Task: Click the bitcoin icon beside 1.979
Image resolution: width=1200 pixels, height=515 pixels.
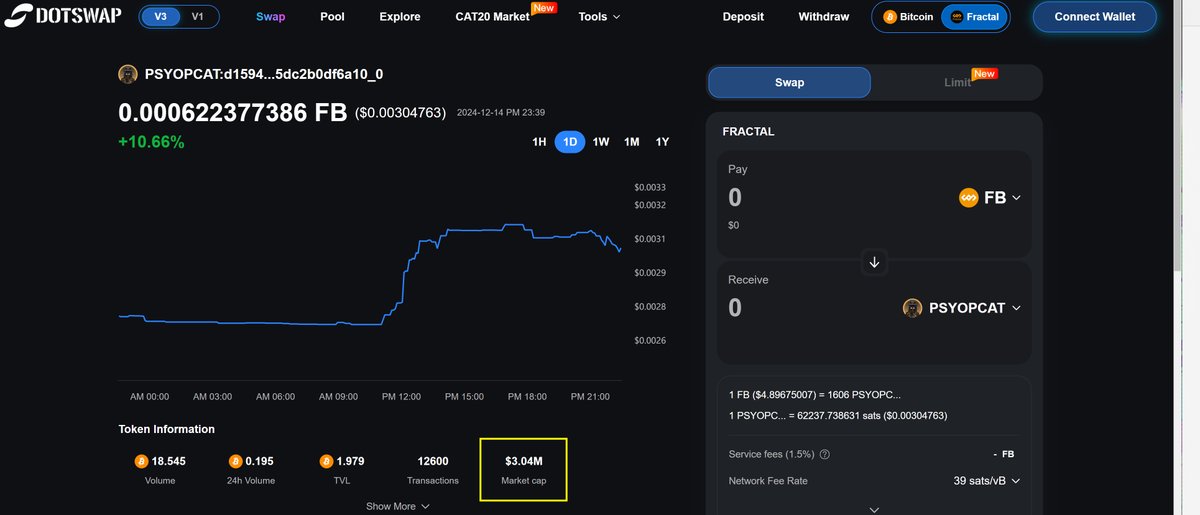Action: pyautogui.click(x=326, y=461)
